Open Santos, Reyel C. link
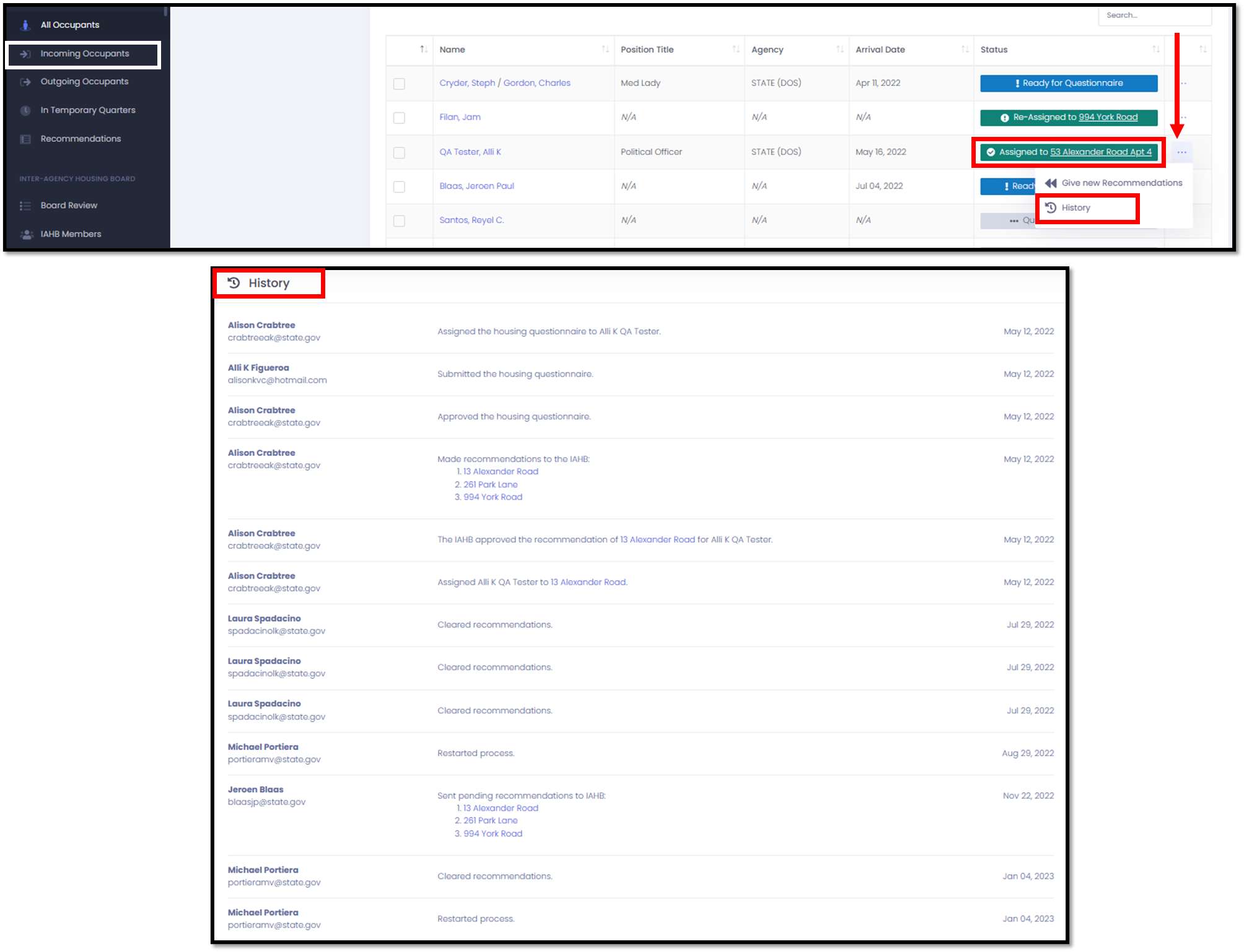Image resolution: width=1244 pixels, height=952 pixels. pos(471,220)
